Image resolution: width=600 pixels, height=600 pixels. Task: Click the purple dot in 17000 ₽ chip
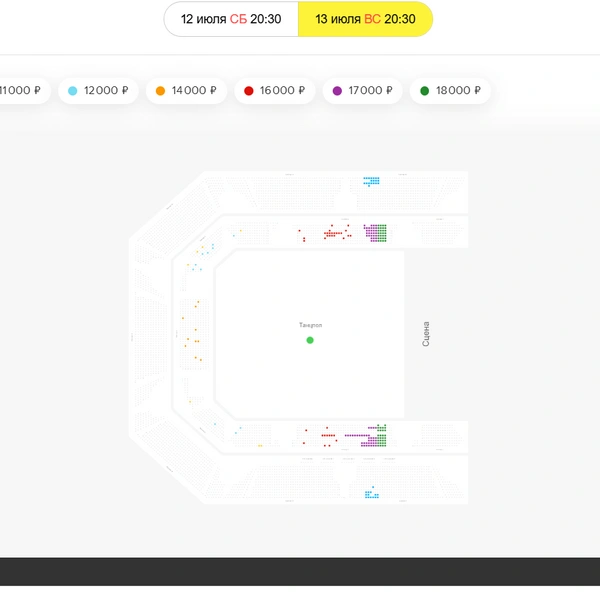click(x=337, y=91)
